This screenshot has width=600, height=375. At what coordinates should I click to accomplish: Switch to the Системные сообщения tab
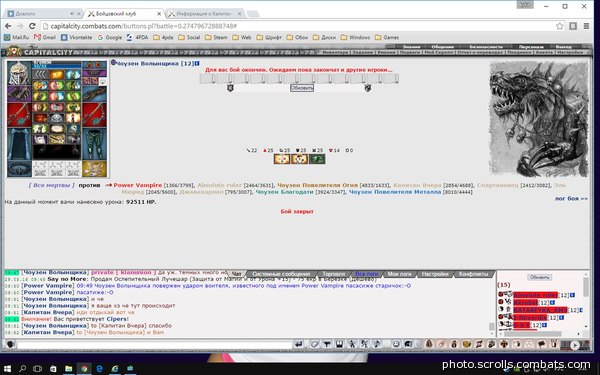[x=281, y=274]
